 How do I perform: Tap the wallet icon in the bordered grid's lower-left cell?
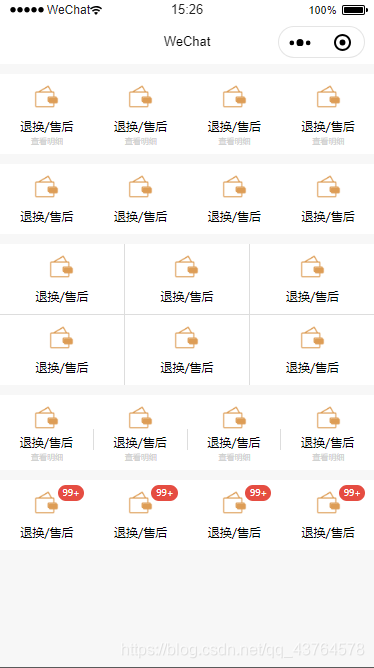pos(62,338)
